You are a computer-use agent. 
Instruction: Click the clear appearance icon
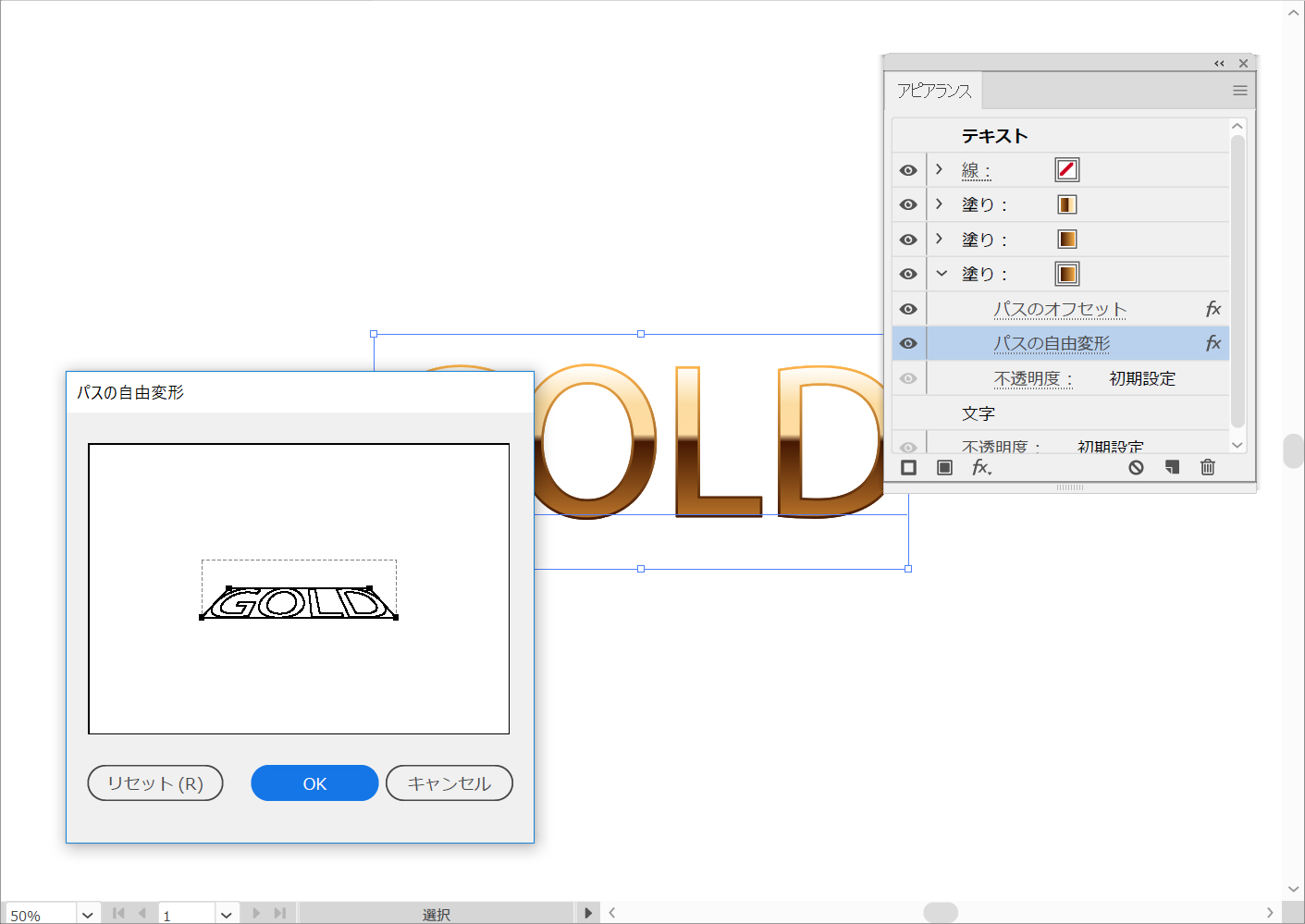(1136, 468)
